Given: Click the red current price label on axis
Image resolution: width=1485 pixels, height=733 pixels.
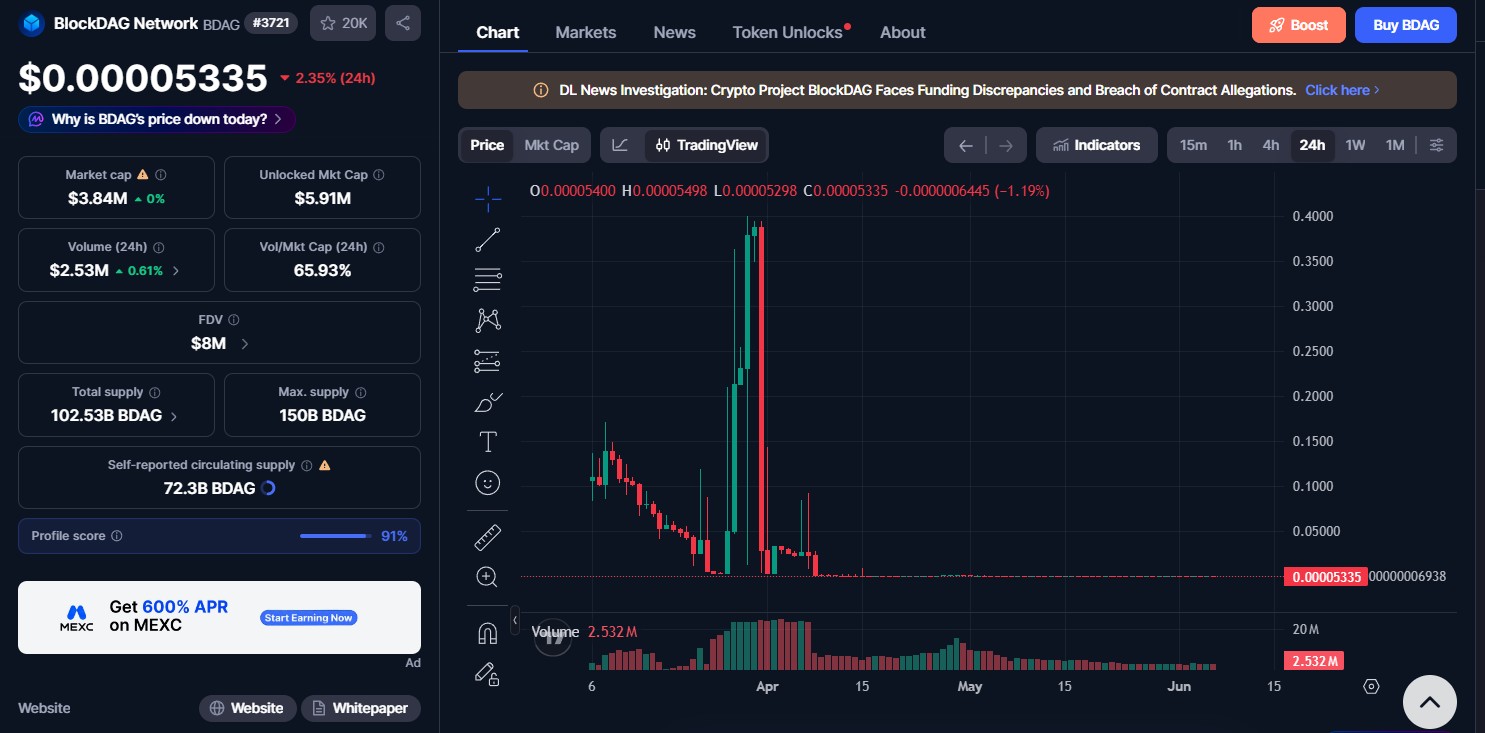Looking at the screenshot, I should [x=1324, y=577].
